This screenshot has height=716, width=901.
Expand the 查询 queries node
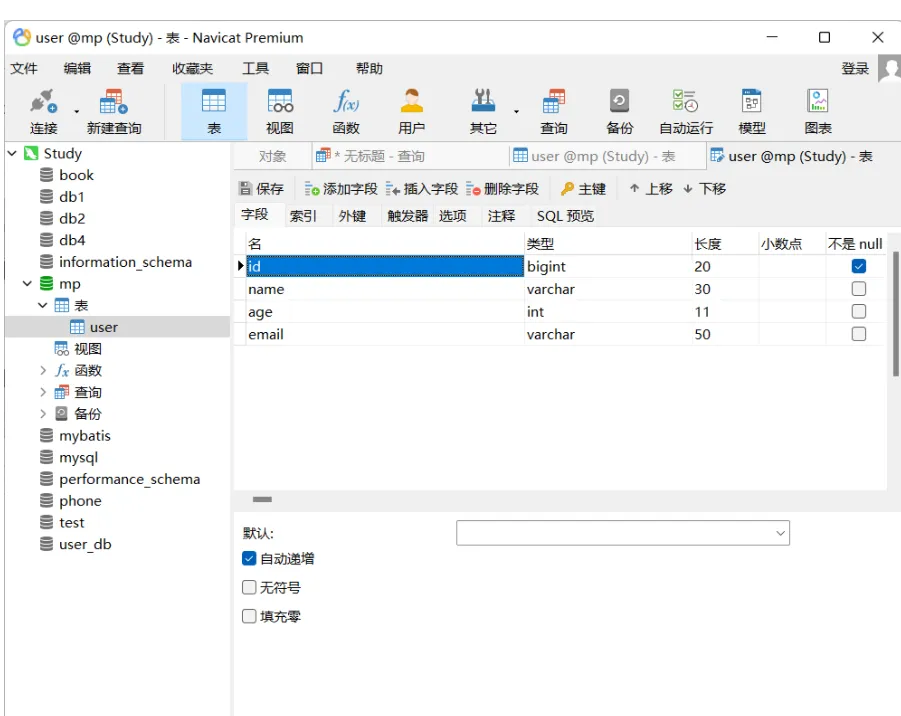tap(43, 392)
